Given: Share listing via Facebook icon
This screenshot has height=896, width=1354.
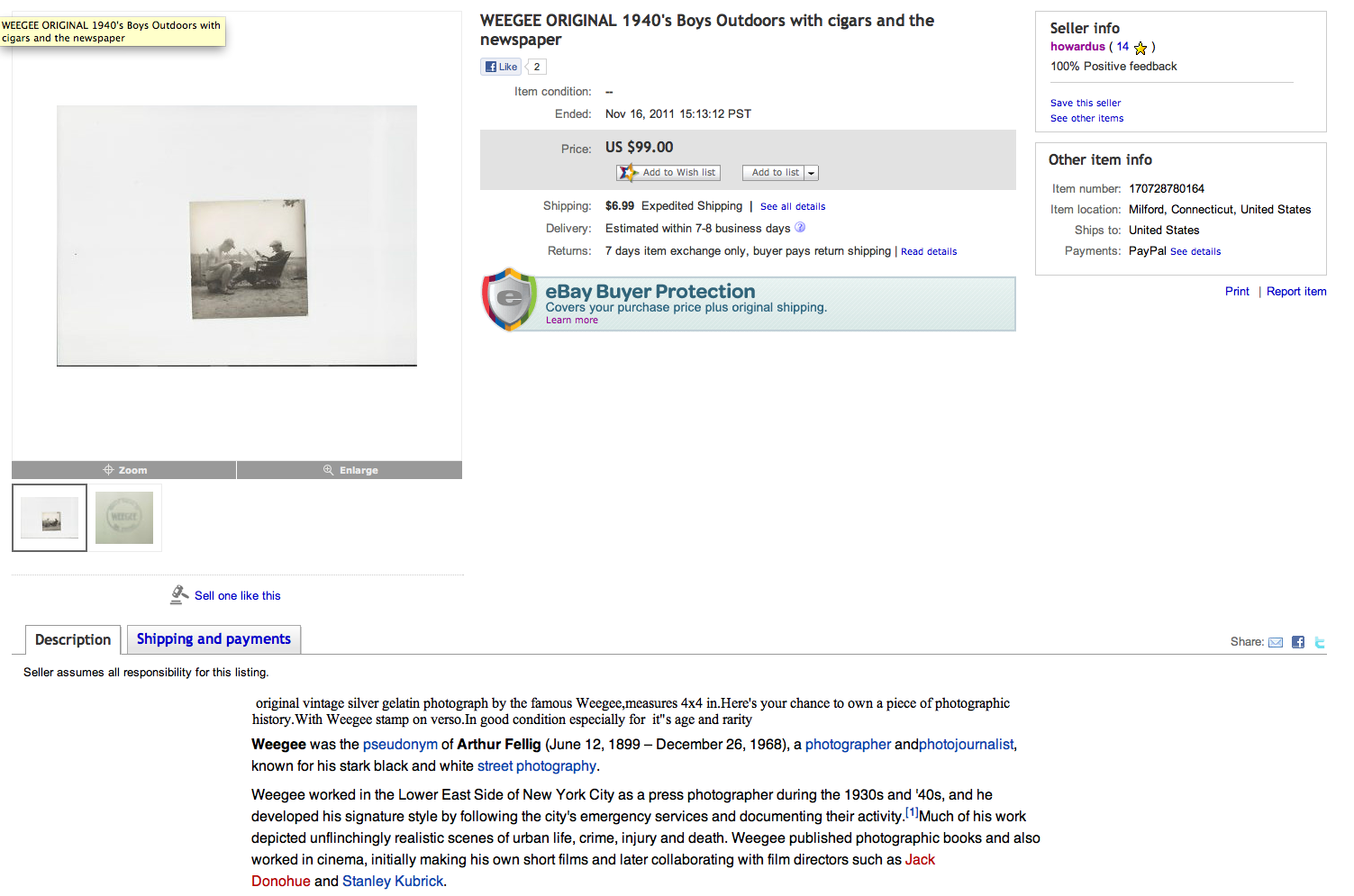Looking at the screenshot, I should pos(1298,642).
